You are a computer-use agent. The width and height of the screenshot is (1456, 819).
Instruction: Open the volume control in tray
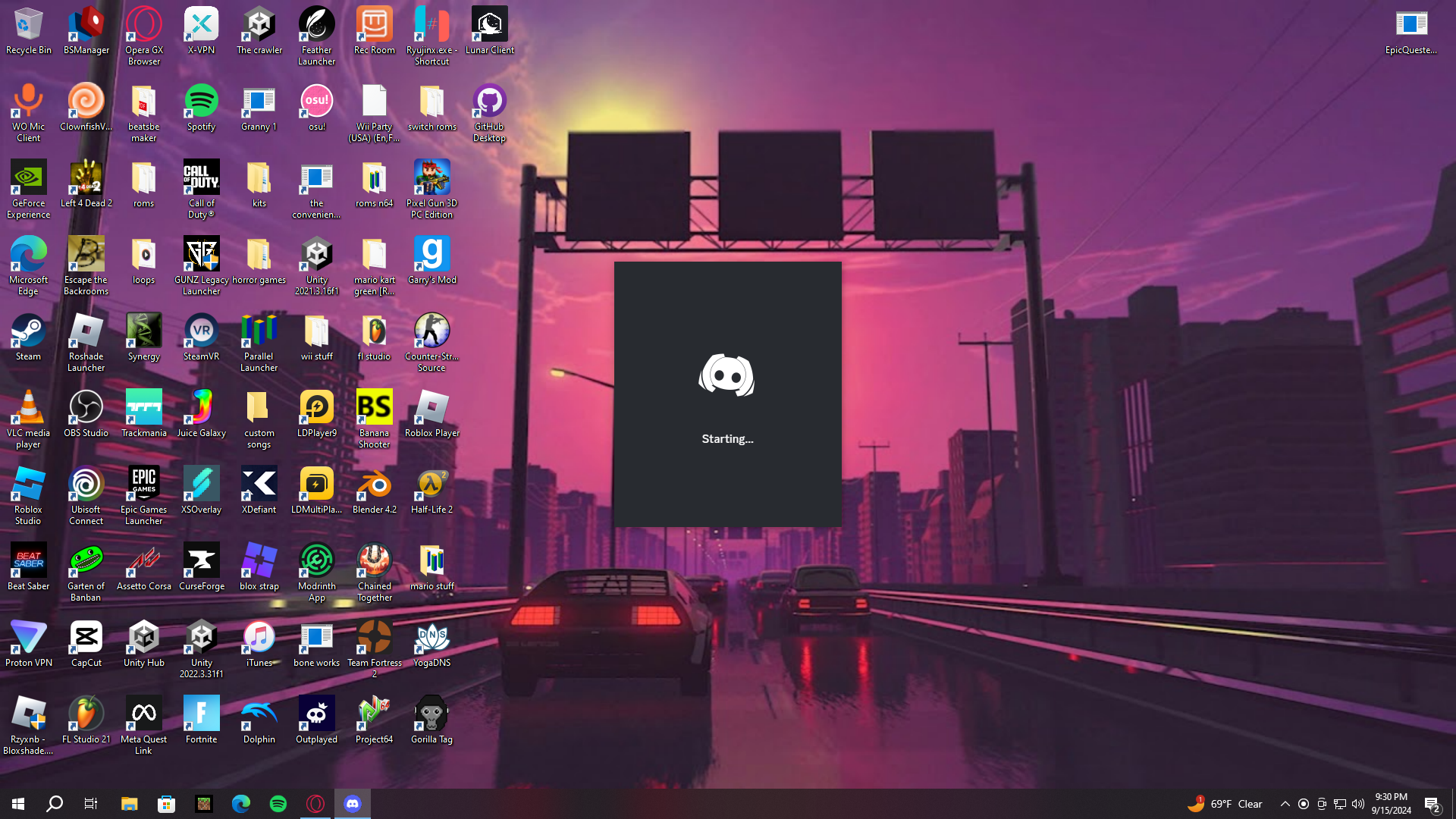(1358, 804)
